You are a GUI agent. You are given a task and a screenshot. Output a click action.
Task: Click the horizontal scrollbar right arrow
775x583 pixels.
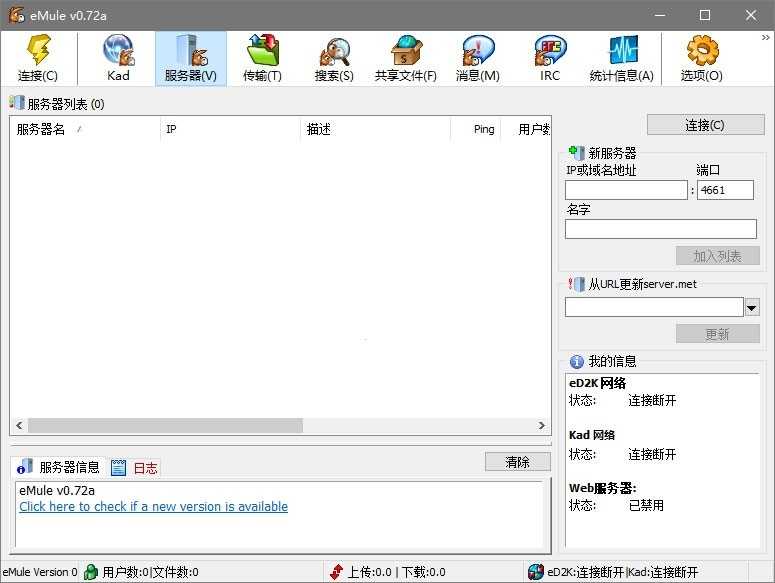(542, 425)
